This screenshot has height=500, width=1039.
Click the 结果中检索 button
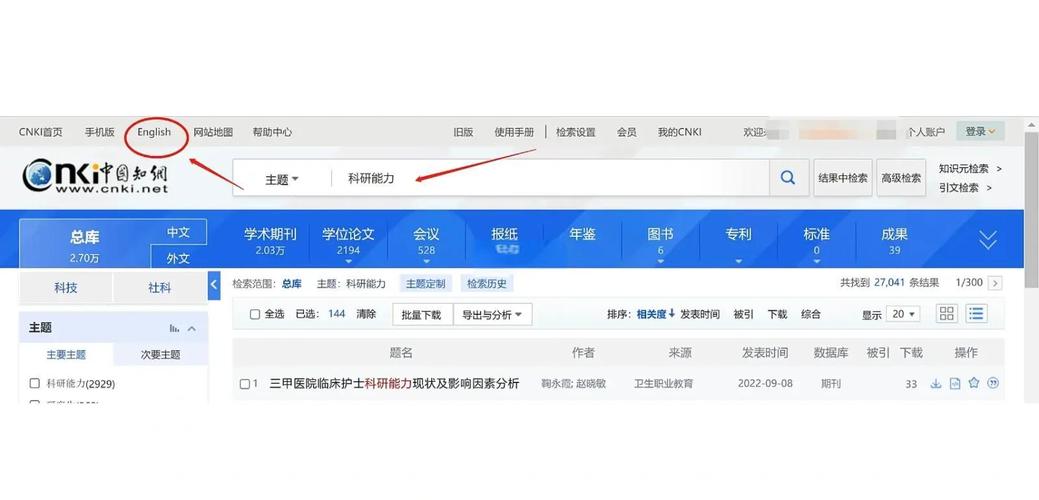click(x=843, y=177)
